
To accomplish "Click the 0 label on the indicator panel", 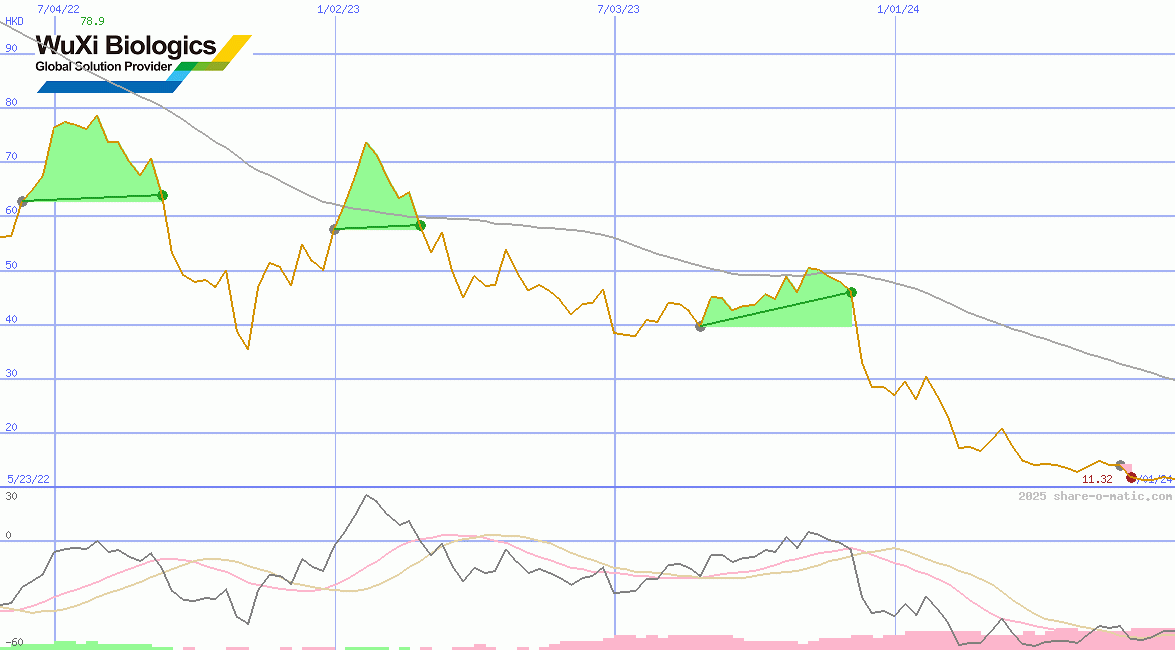I will tap(8, 535).
